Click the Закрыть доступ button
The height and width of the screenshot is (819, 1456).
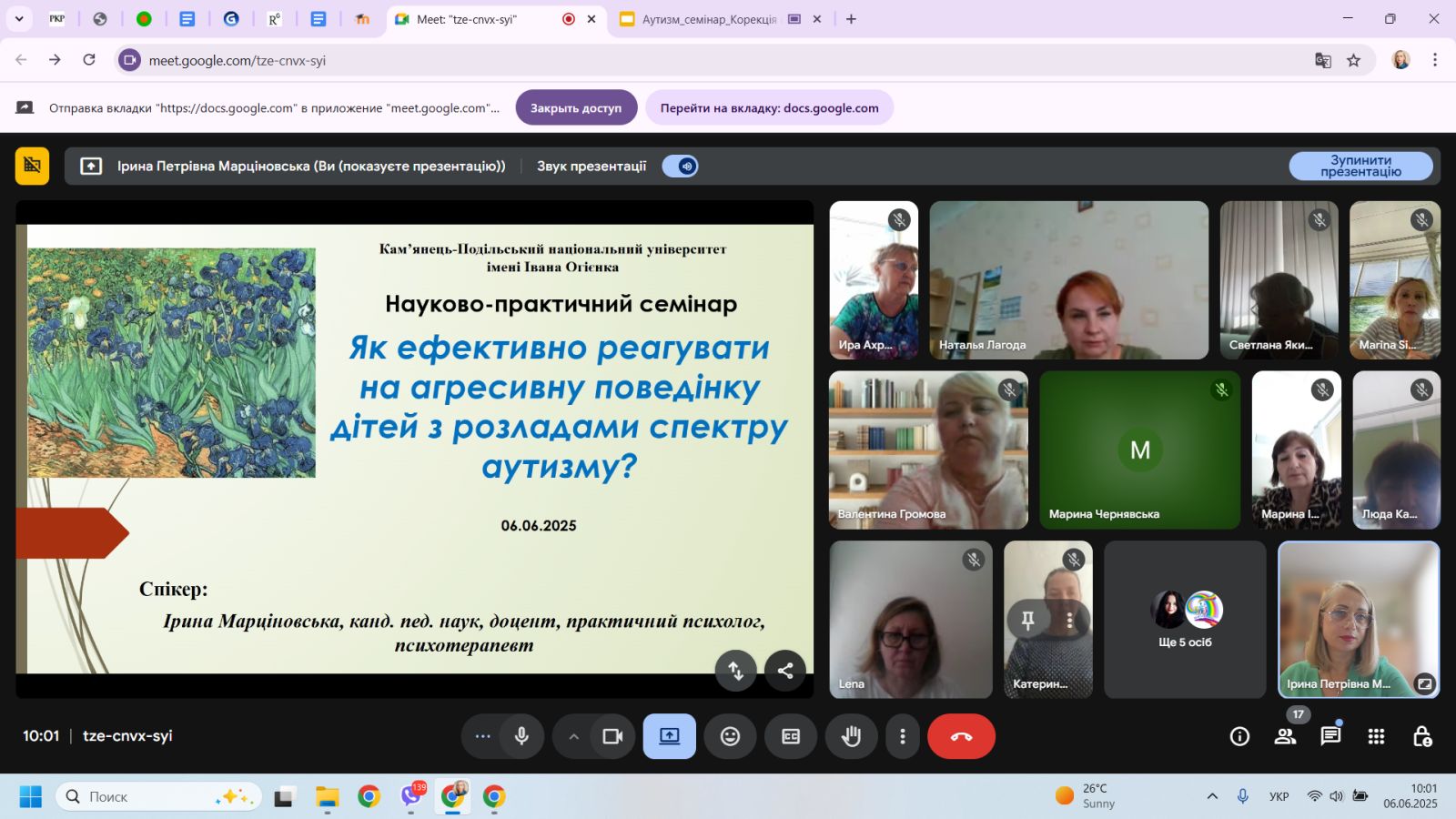(x=575, y=107)
